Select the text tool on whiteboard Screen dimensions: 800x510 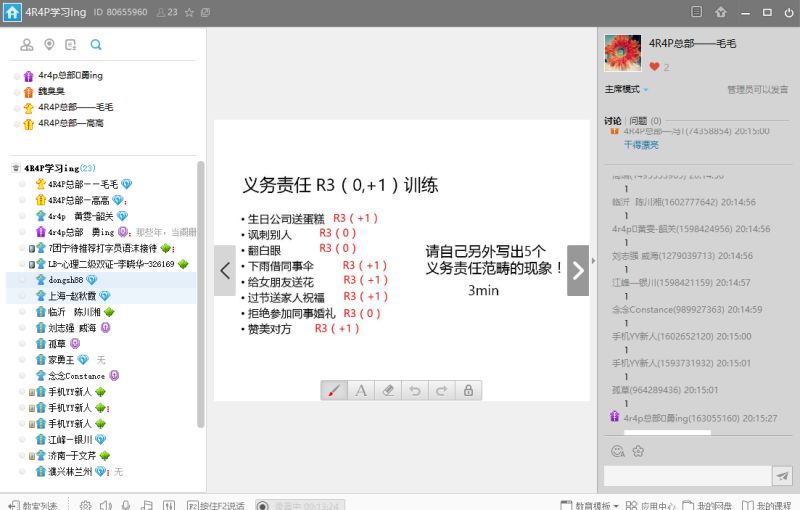361,390
